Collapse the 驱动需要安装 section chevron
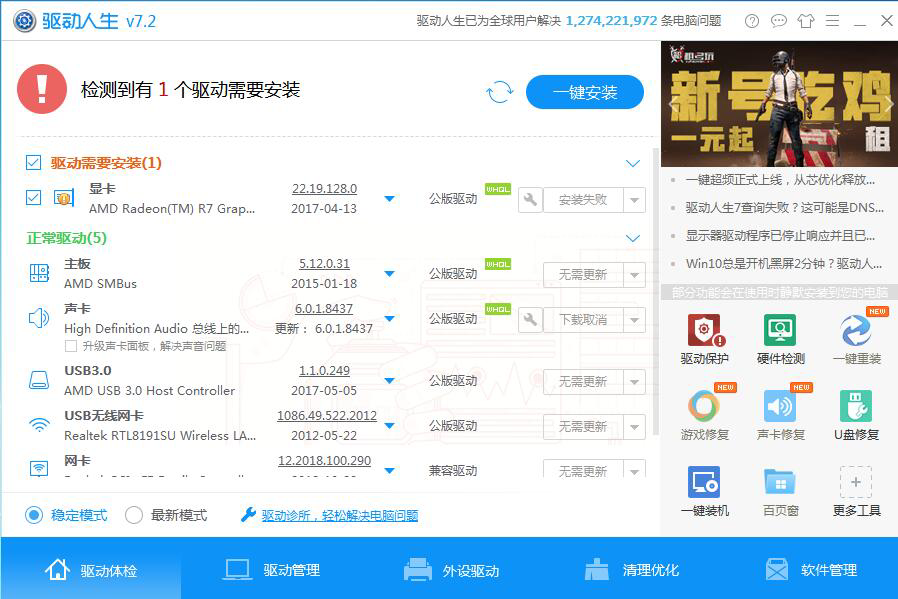This screenshot has width=898, height=599. 632,163
